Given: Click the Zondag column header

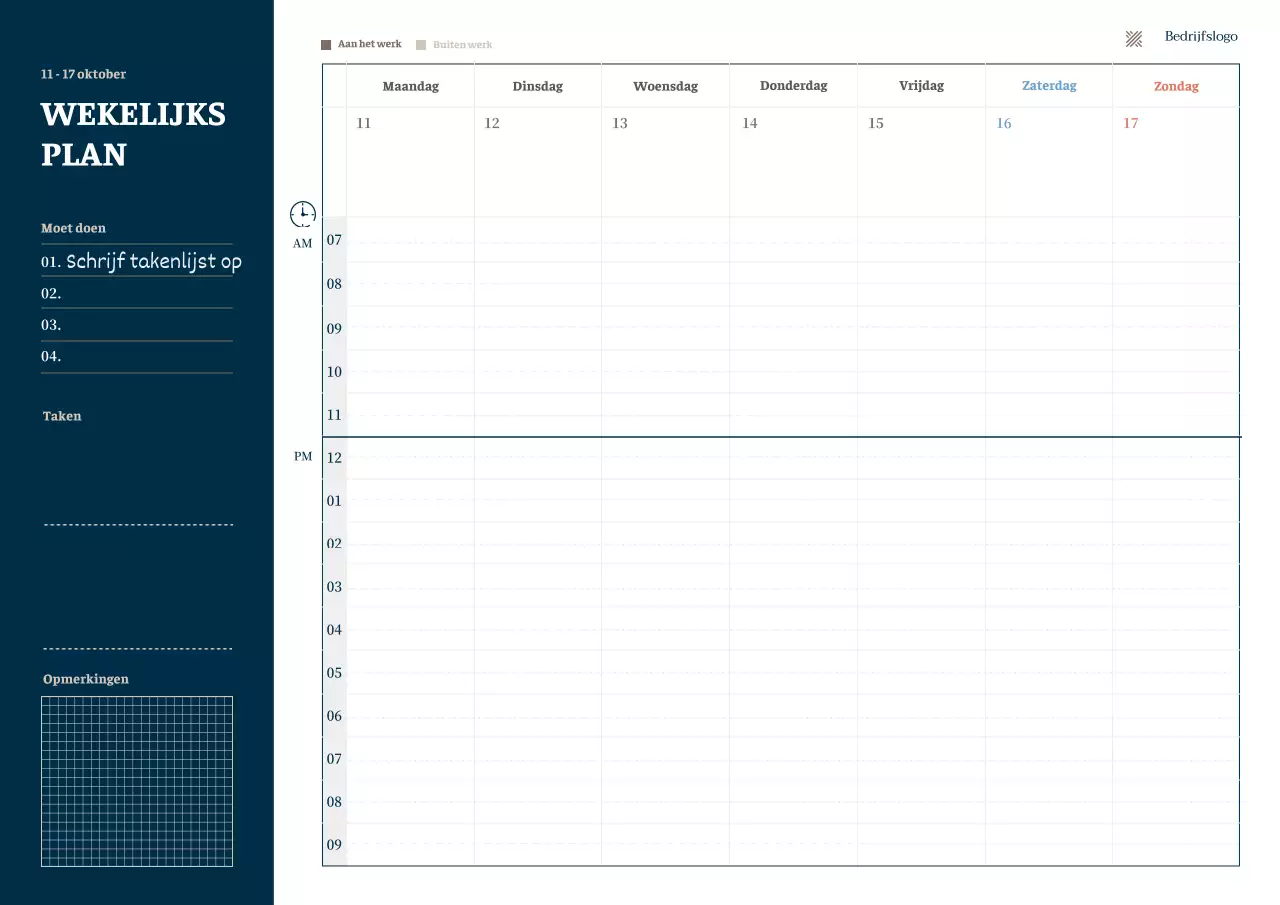Looking at the screenshot, I should click(1176, 86).
